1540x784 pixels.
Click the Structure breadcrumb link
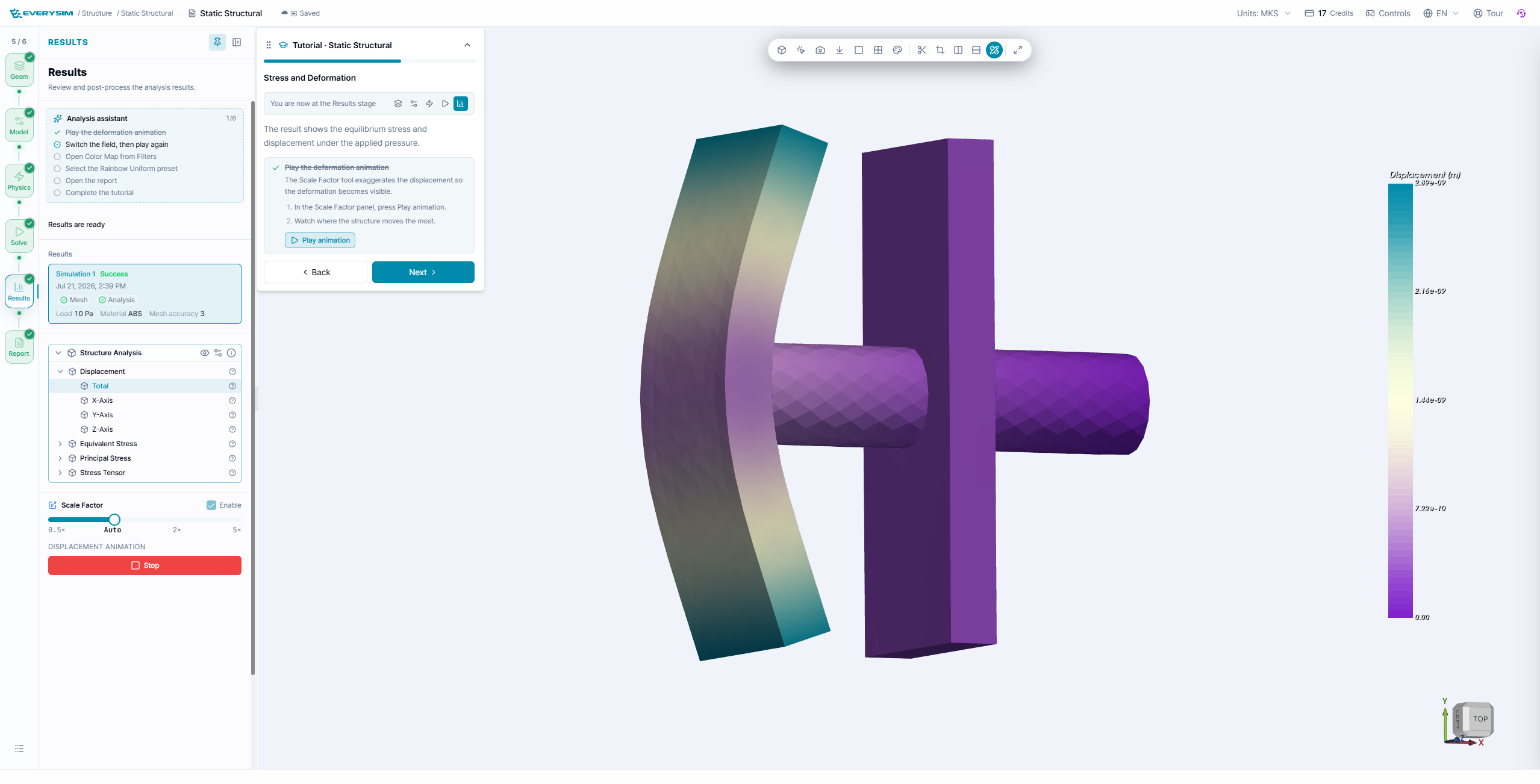[96, 13]
